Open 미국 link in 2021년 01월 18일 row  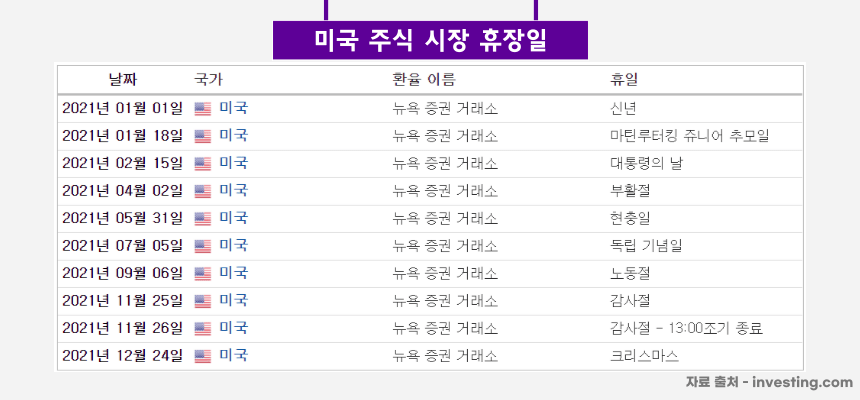point(234,136)
